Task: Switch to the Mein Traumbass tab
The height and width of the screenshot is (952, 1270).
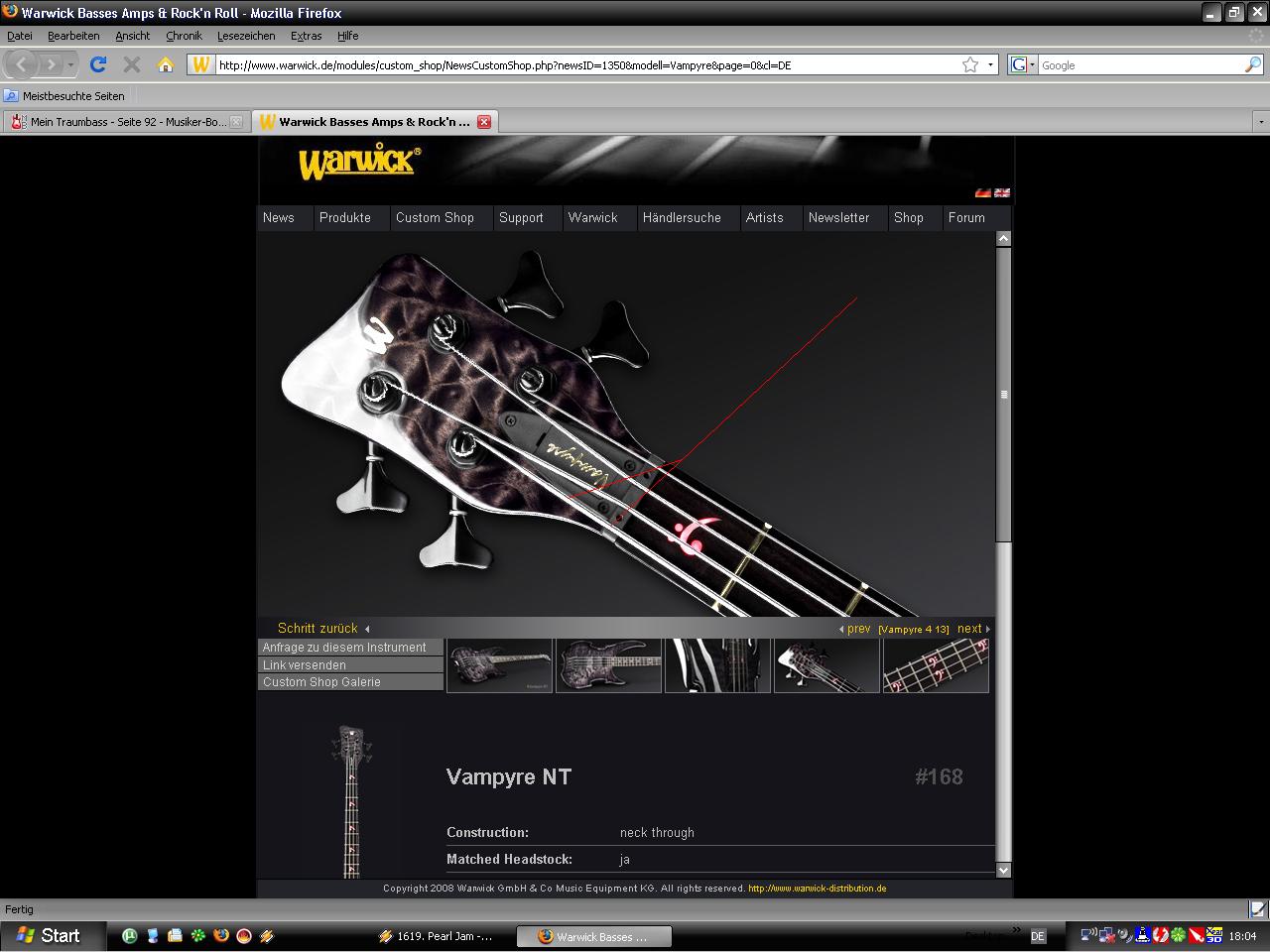Action: [126, 122]
